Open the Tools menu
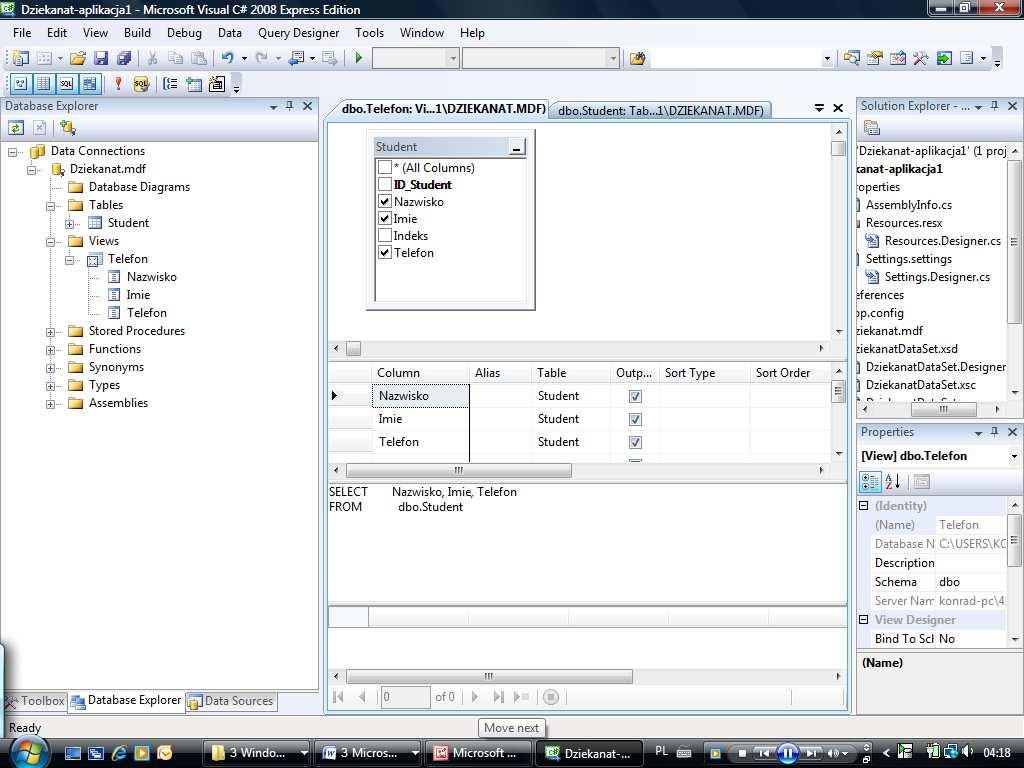The width and height of the screenshot is (1024, 768). 369,33
